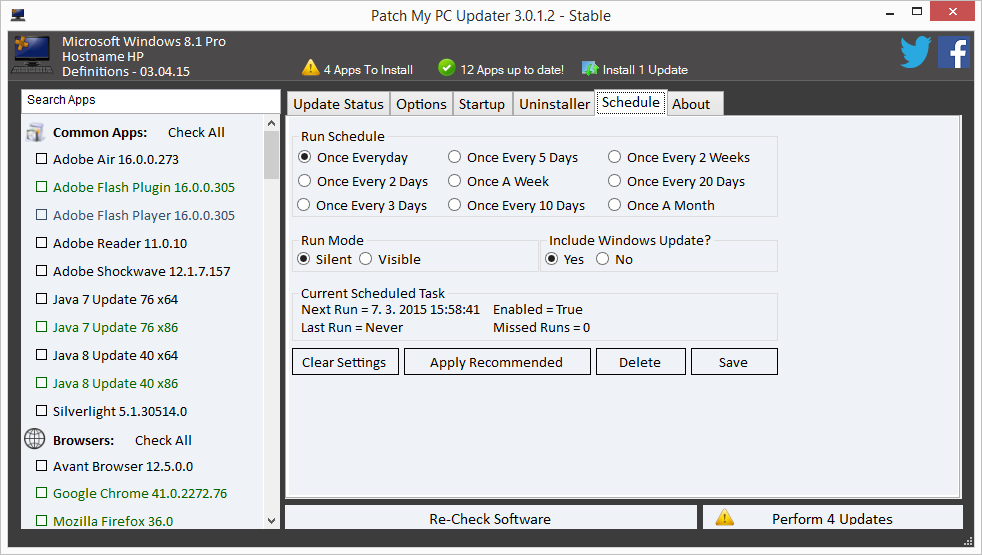The width and height of the screenshot is (982, 555).
Task: Select Once Every 10 Days
Action: (x=455, y=205)
